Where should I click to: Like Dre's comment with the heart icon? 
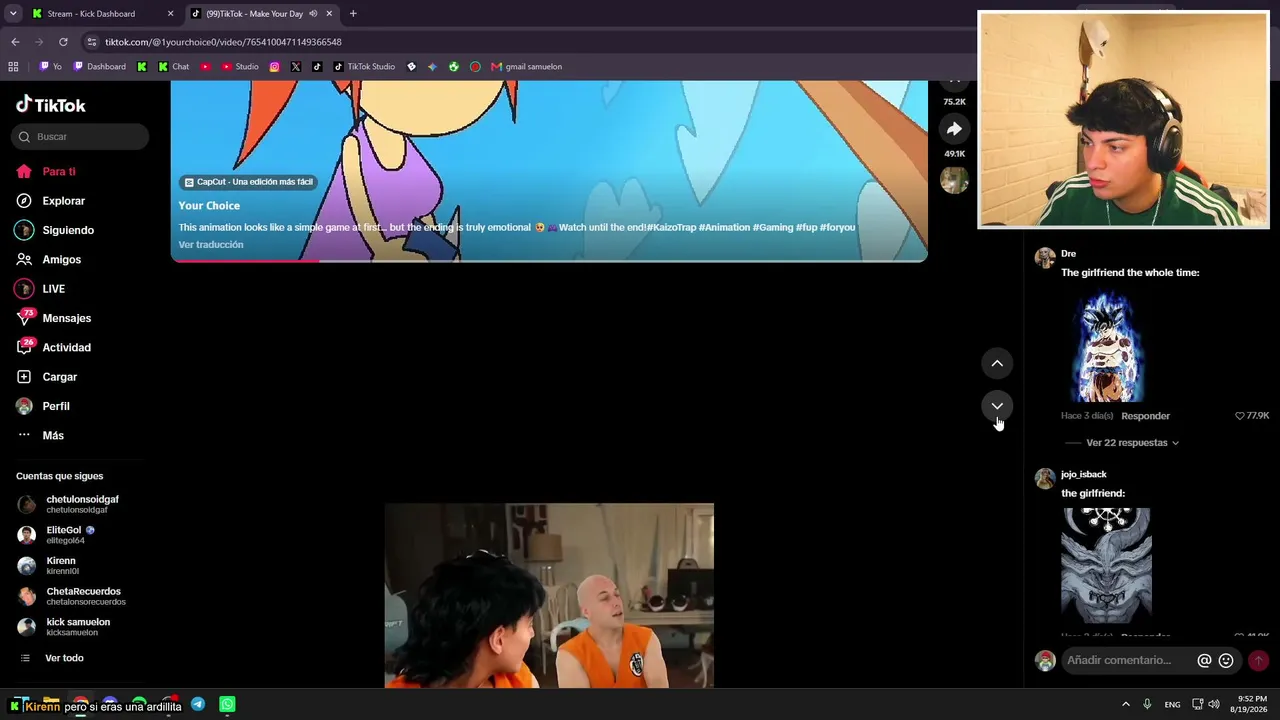coord(1240,416)
